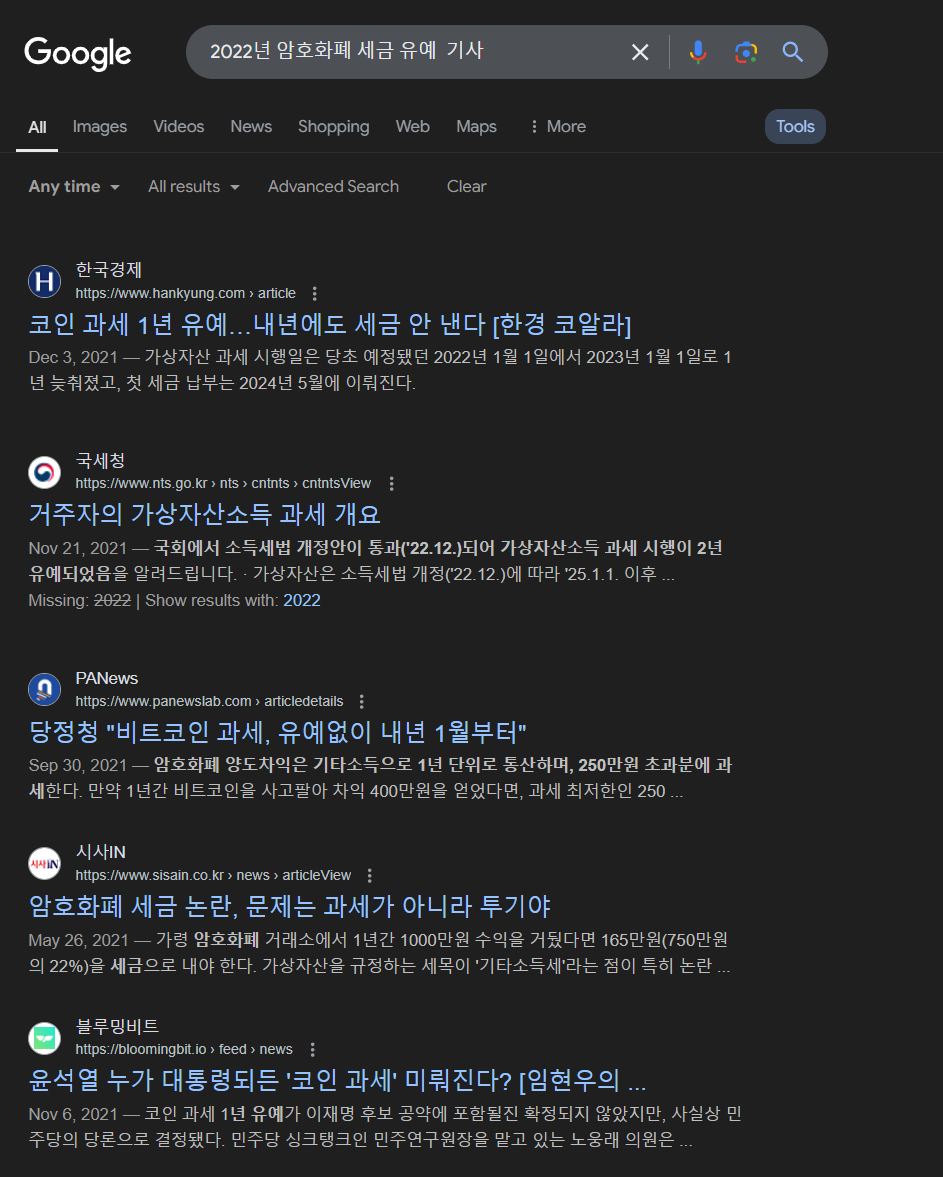This screenshot has height=1177, width=943.
Task: Open the 당정청 비트코인 과세 article link
Action: point(278,733)
